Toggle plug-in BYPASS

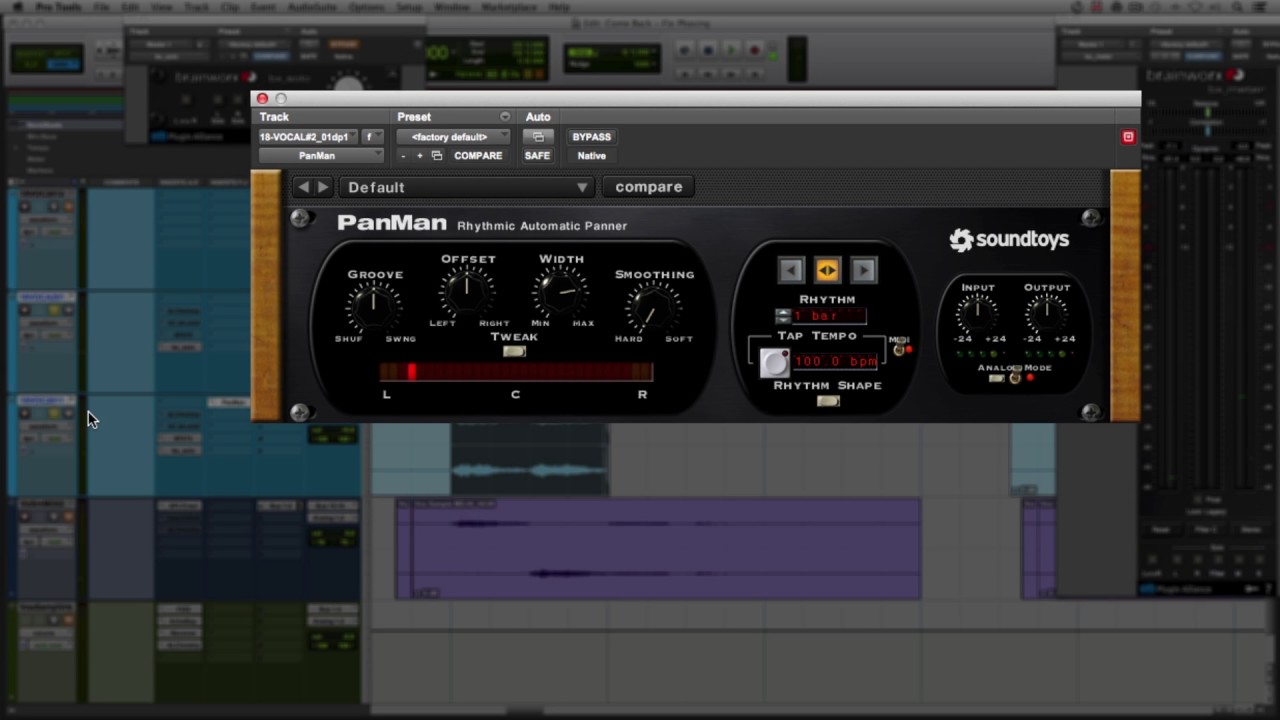coord(591,137)
